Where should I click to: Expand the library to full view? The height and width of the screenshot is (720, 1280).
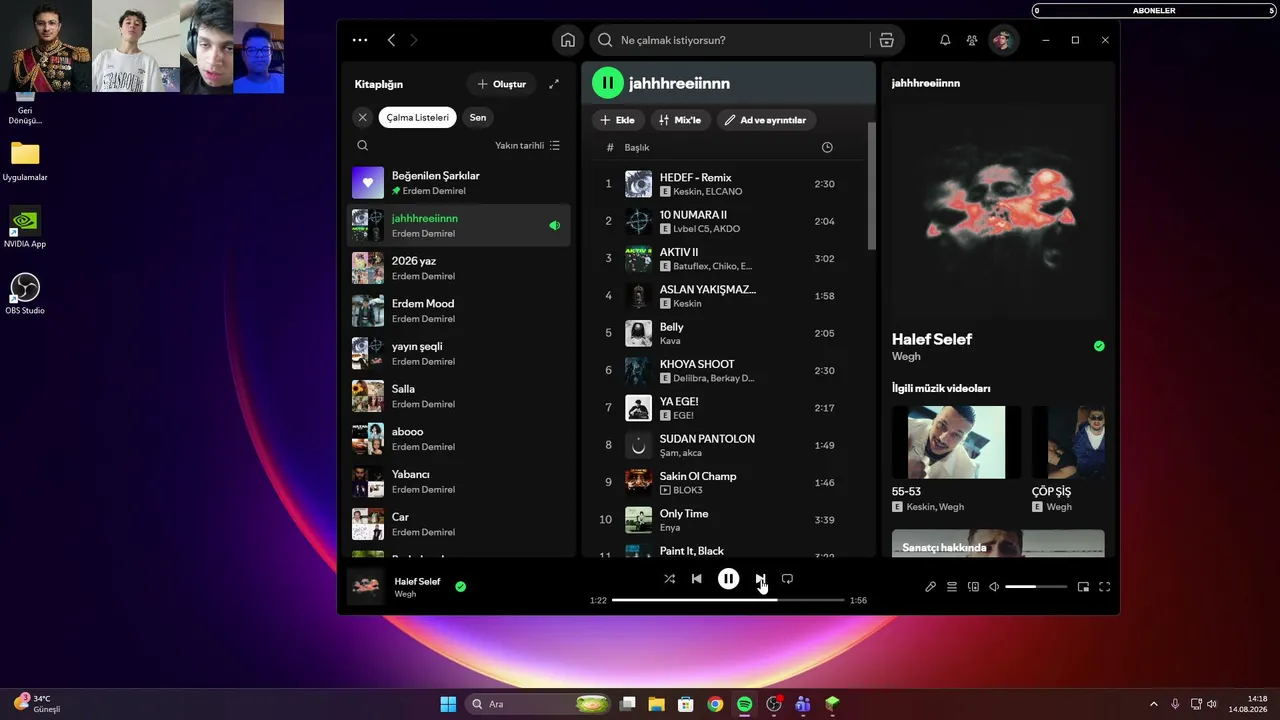(554, 84)
